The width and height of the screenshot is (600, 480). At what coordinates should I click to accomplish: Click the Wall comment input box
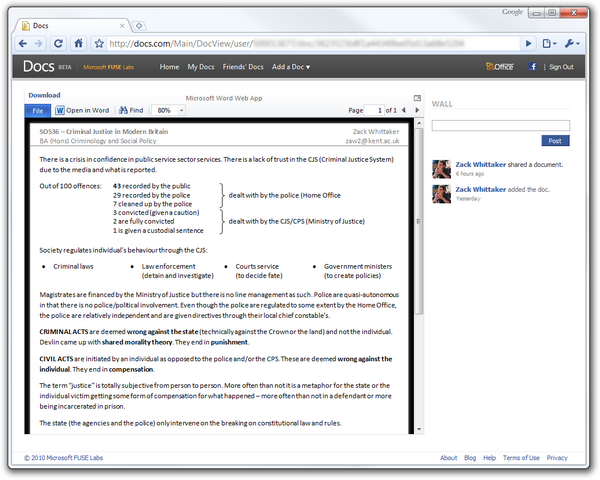point(501,125)
